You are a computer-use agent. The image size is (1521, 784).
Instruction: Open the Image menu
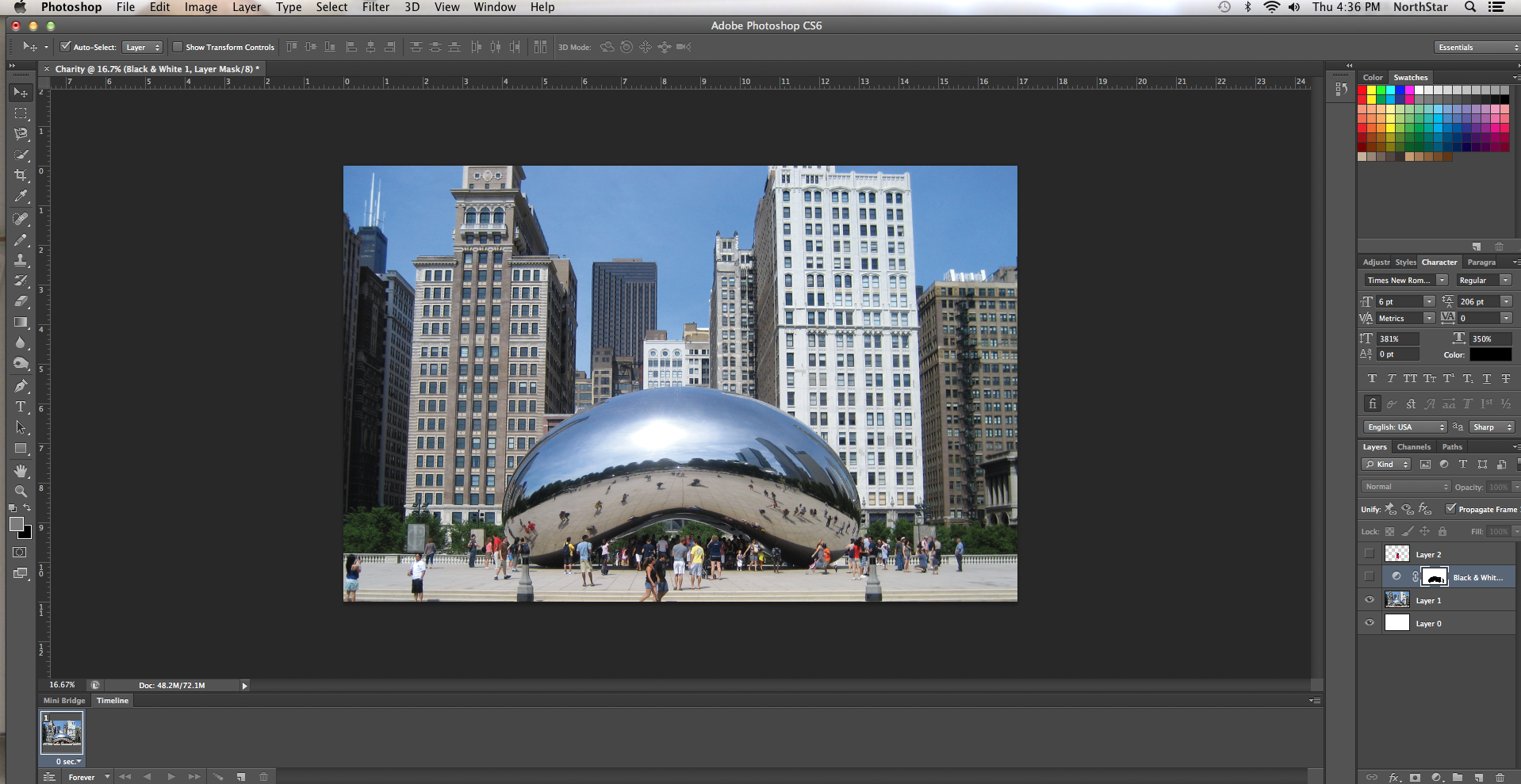(x=201, y=7)
